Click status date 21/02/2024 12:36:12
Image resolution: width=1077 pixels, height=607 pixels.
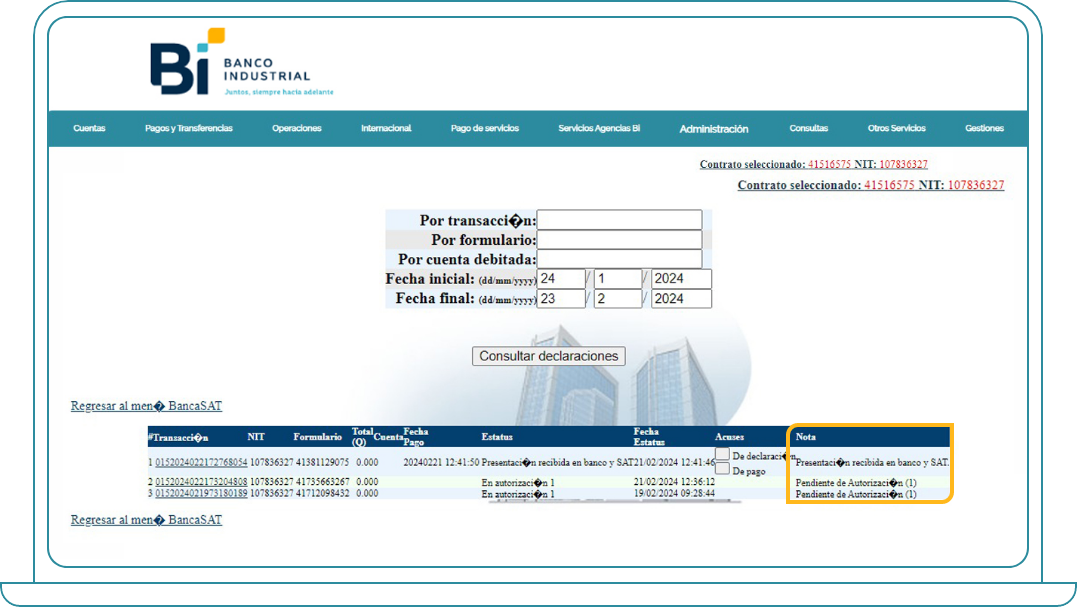tap(674, 482)
